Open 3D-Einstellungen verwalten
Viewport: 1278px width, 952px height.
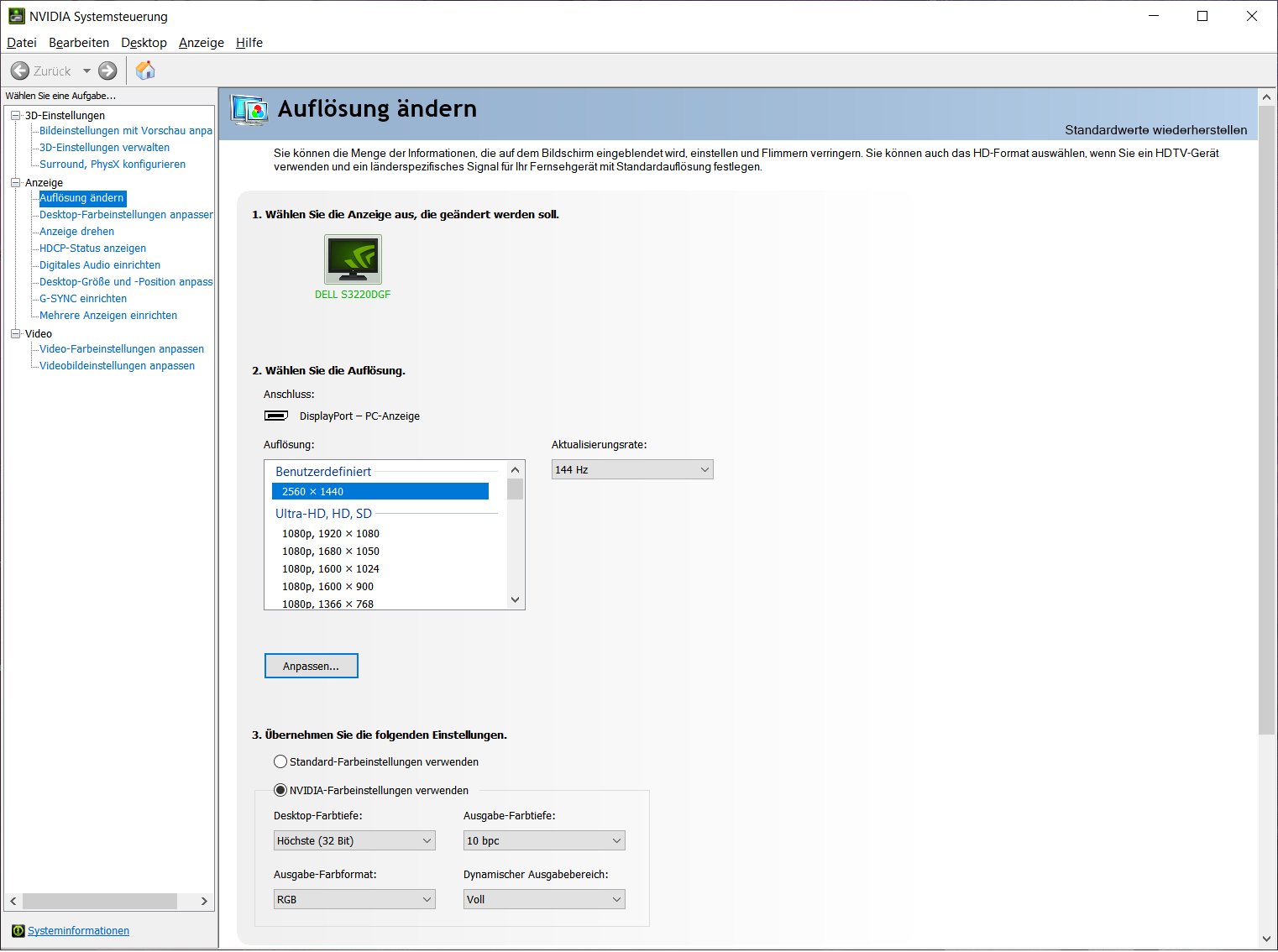(x=104, y=148)
